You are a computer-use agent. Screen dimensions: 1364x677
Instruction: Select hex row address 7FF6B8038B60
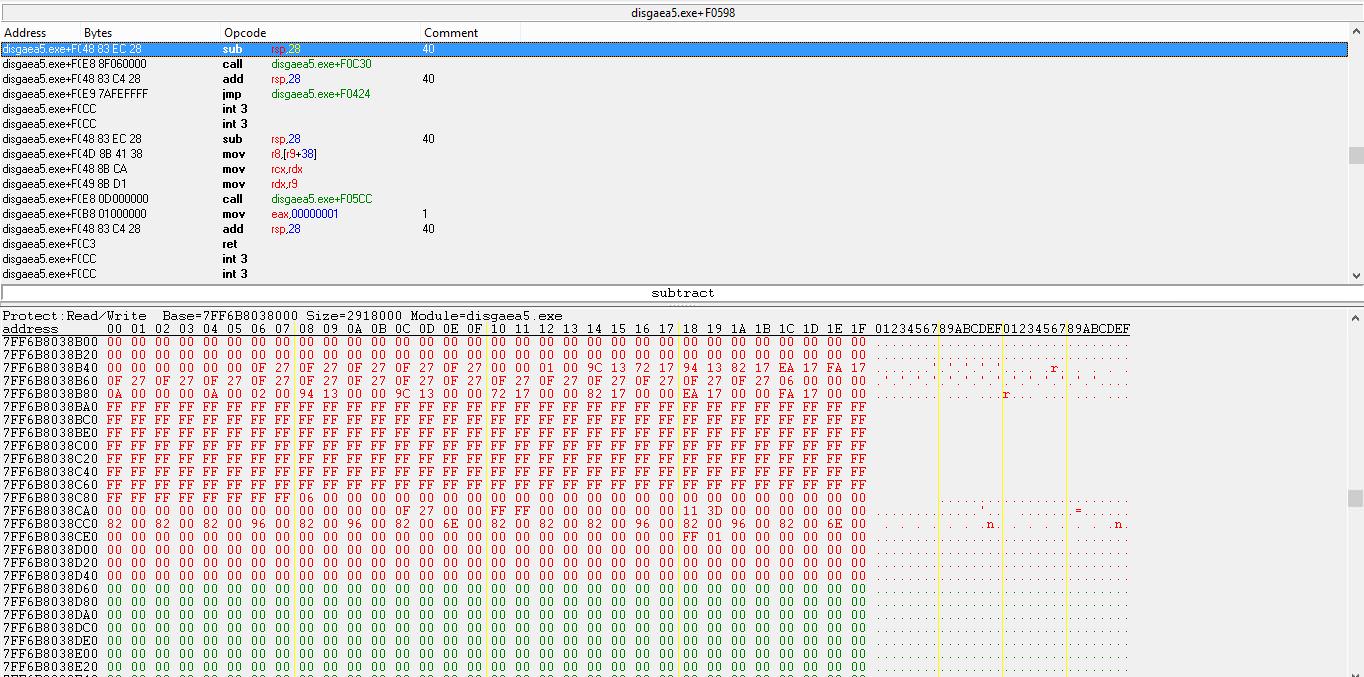(x=50, y=381)
